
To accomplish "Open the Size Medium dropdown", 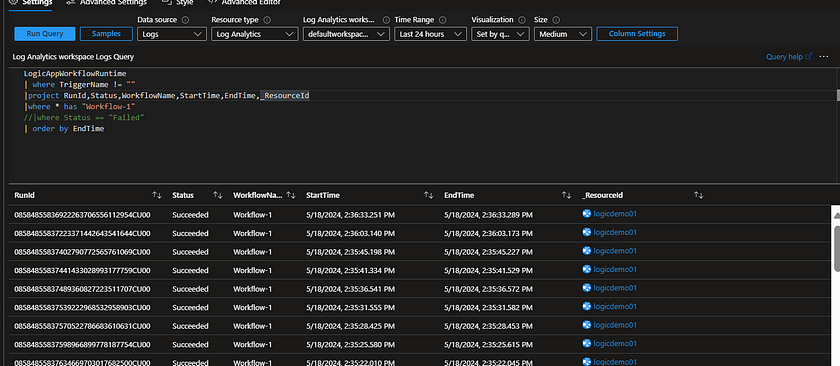I will tap(563, 34).
